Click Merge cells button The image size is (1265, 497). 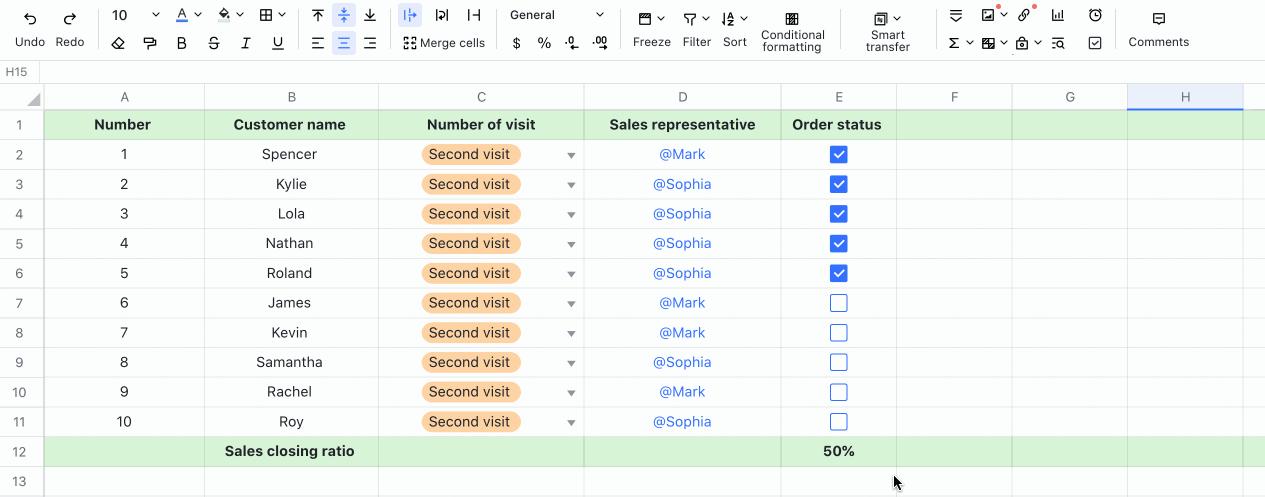tap(443, 43)
